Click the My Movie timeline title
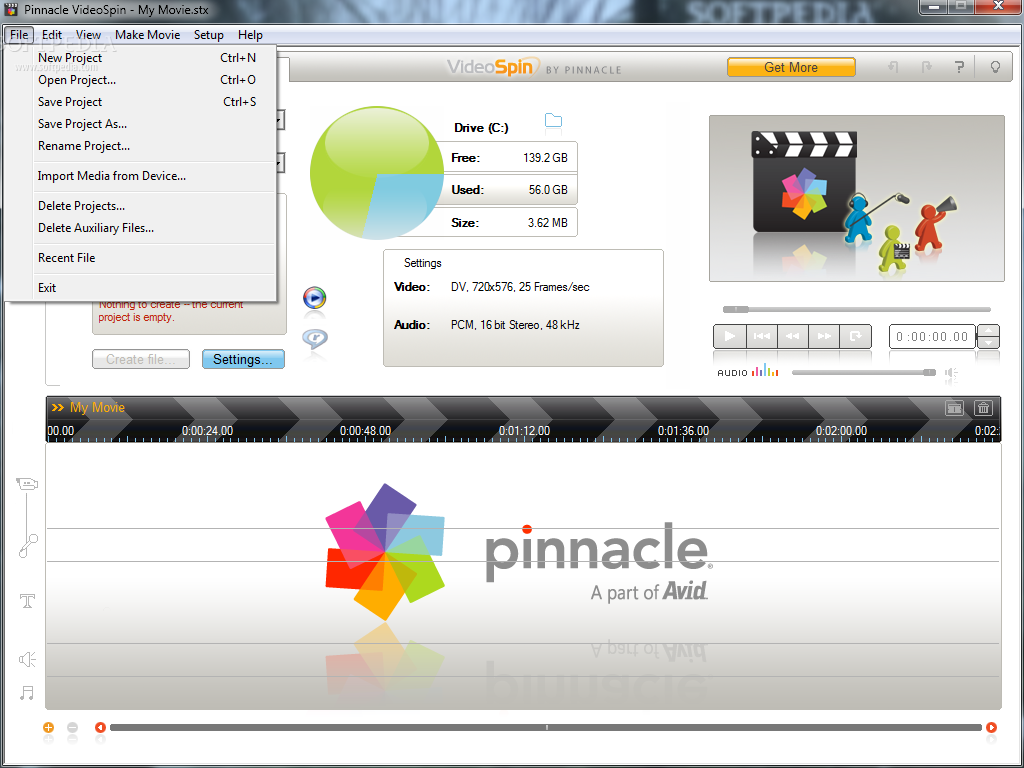1024x768 pixels. [x=97, y=408]
